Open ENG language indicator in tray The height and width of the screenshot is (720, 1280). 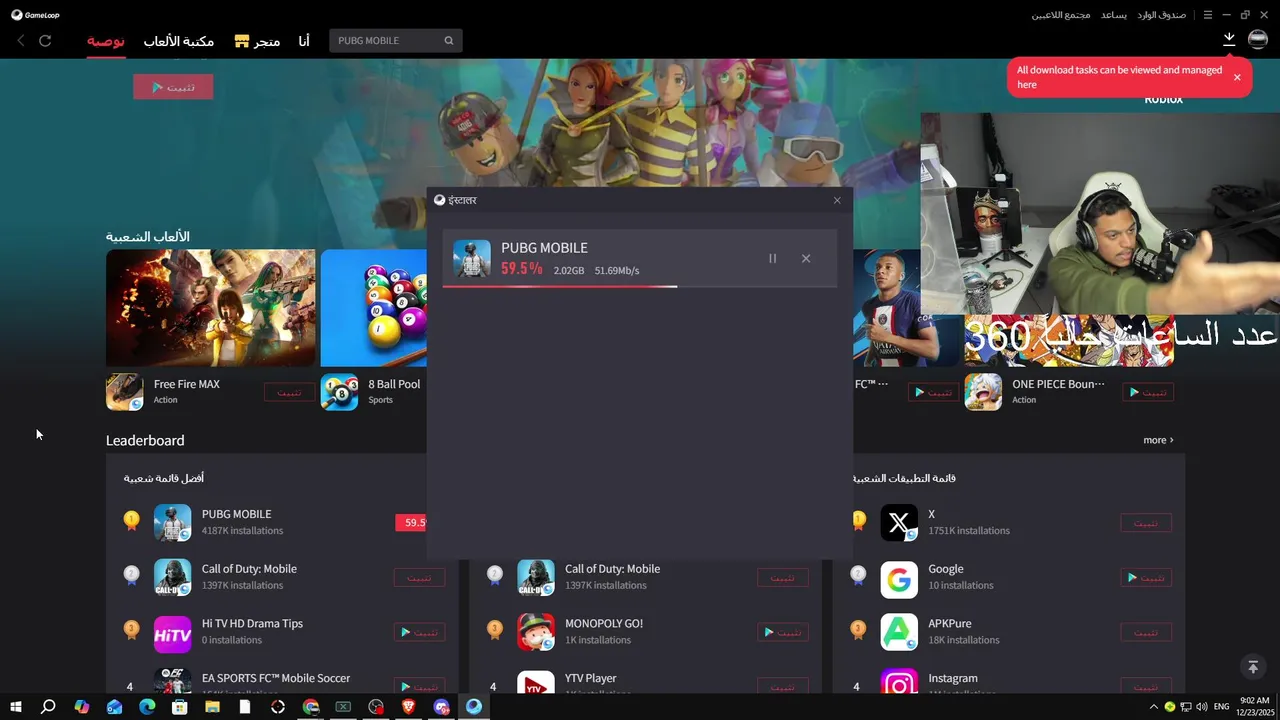1221,707
